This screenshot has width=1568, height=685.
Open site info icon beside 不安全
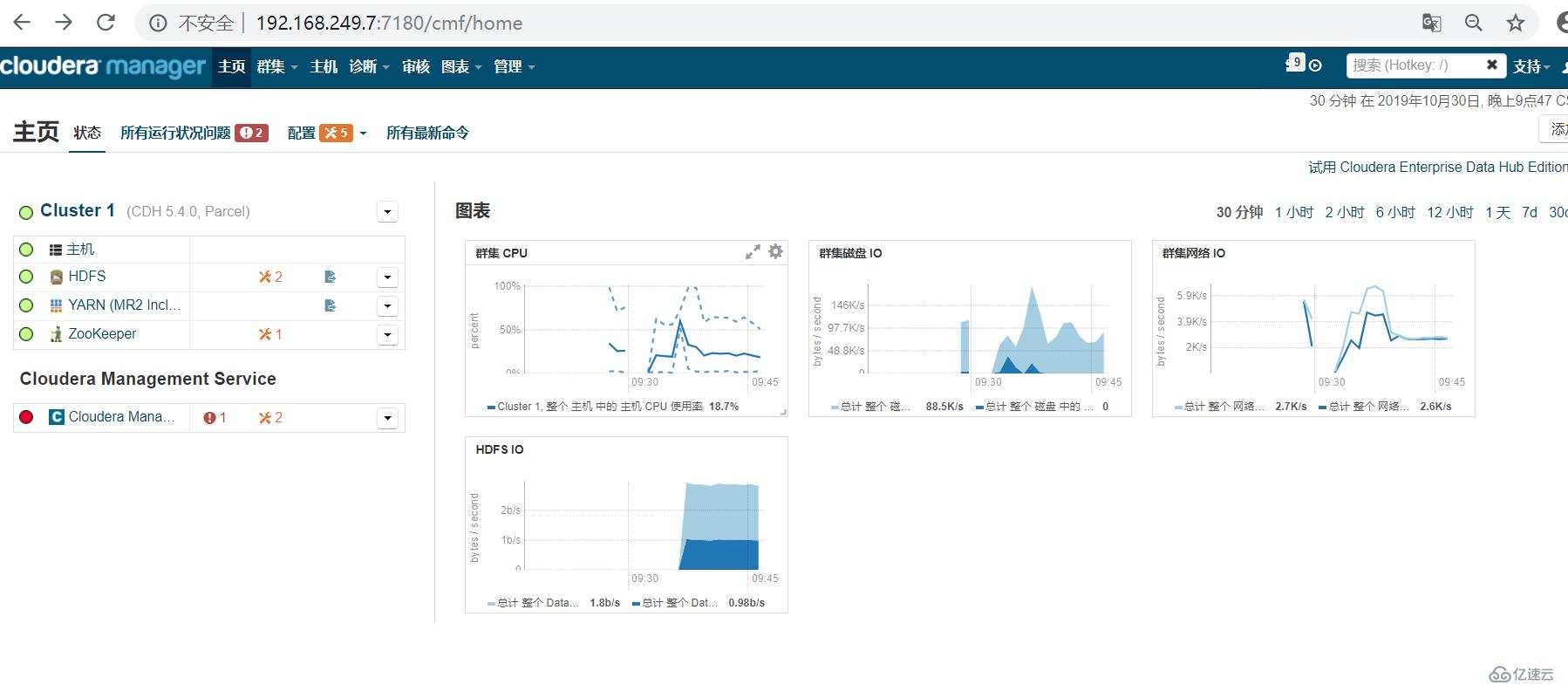pos(158,24)
